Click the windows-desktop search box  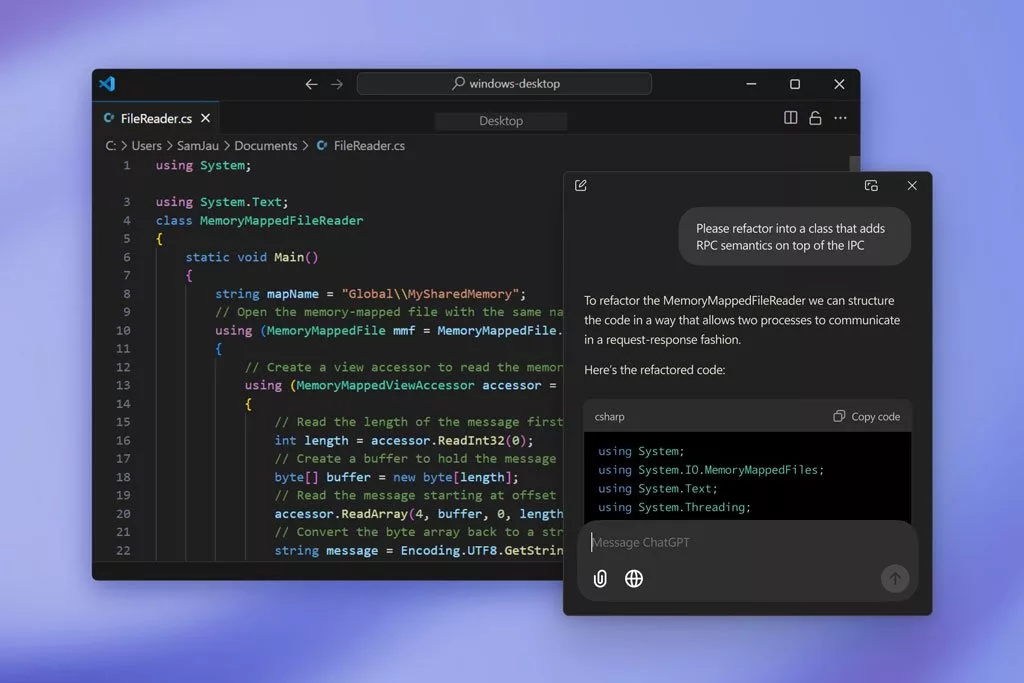click(504, 84)
